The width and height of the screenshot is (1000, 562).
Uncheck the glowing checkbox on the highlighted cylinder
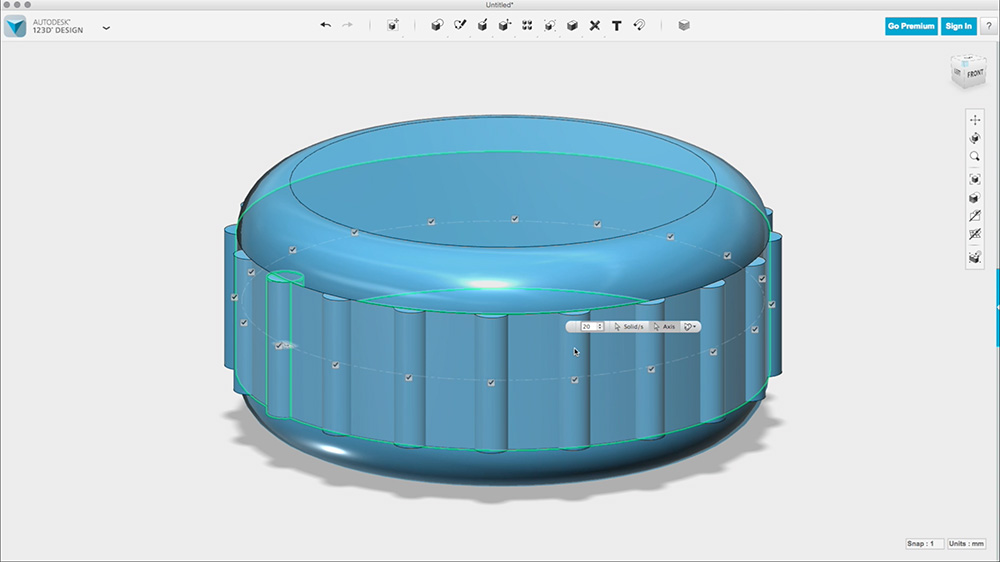(x=279, y=345)
